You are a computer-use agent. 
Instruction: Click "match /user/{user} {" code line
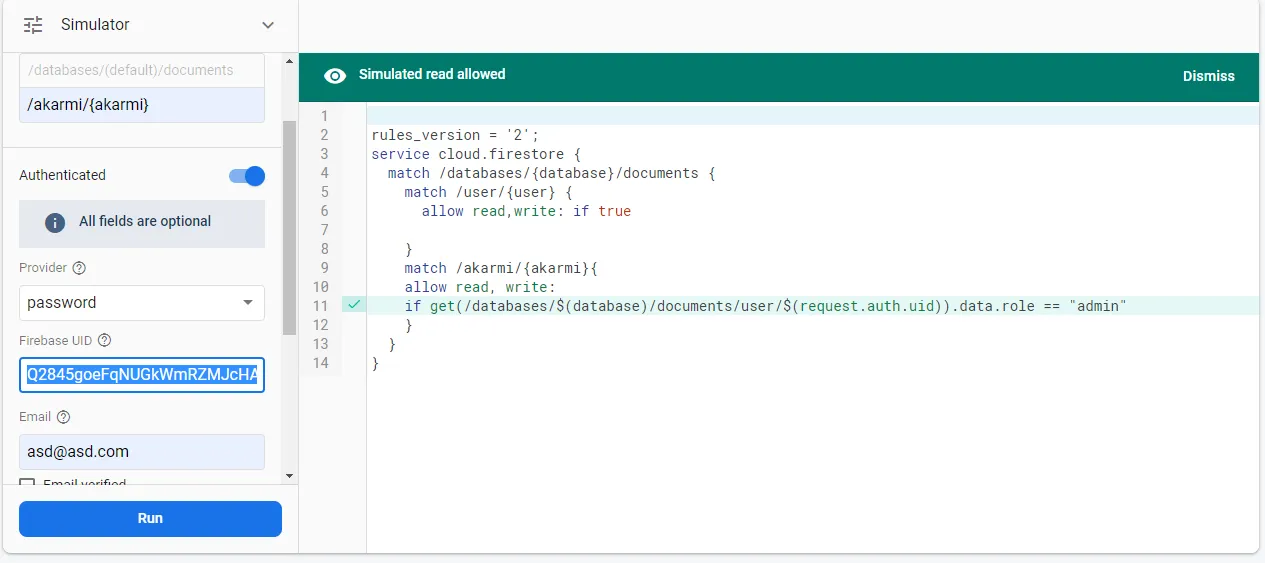pyautogui.click(x=488, y=192)
